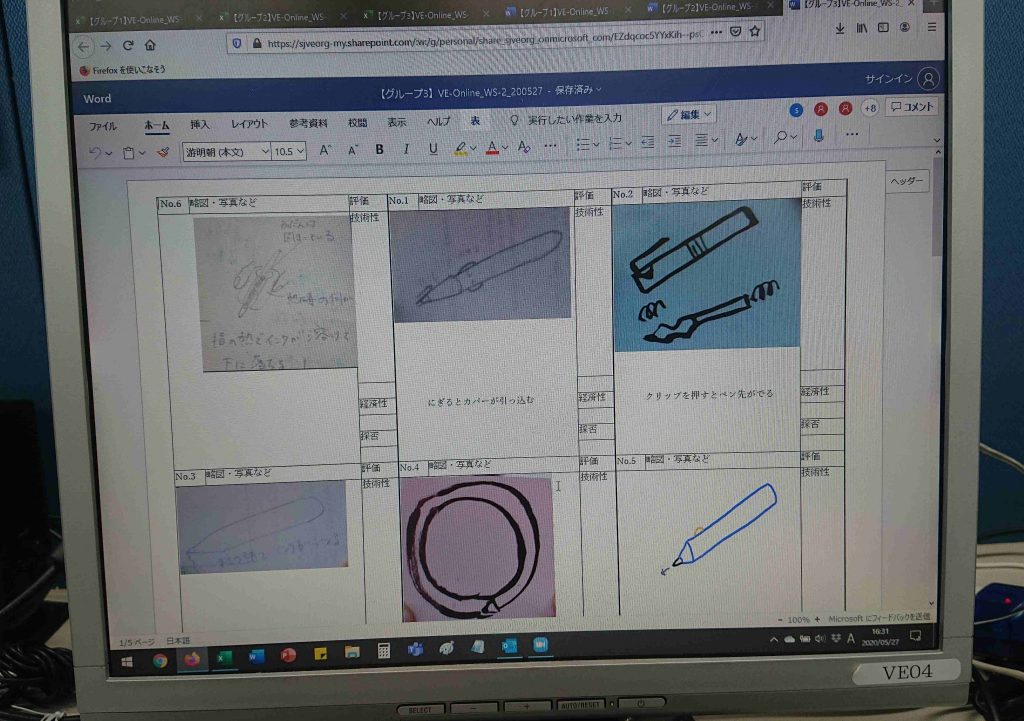Open the Firefox hamburger menu
This screenshot has height=721, width=1024.
click(x=932, y=27)
